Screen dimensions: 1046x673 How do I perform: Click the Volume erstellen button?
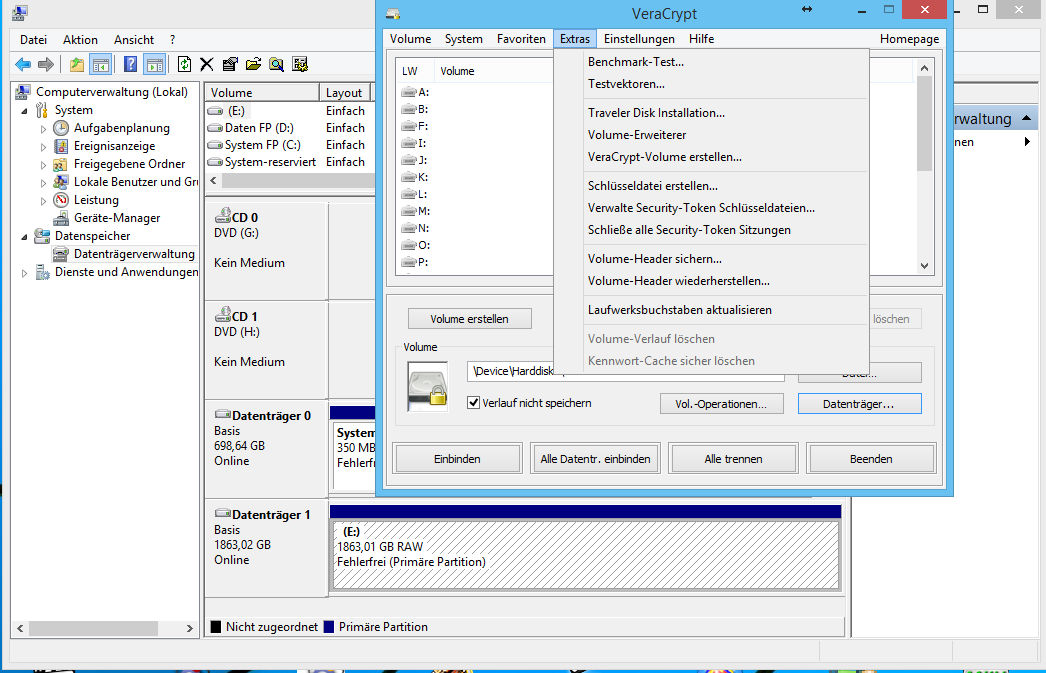470,319
